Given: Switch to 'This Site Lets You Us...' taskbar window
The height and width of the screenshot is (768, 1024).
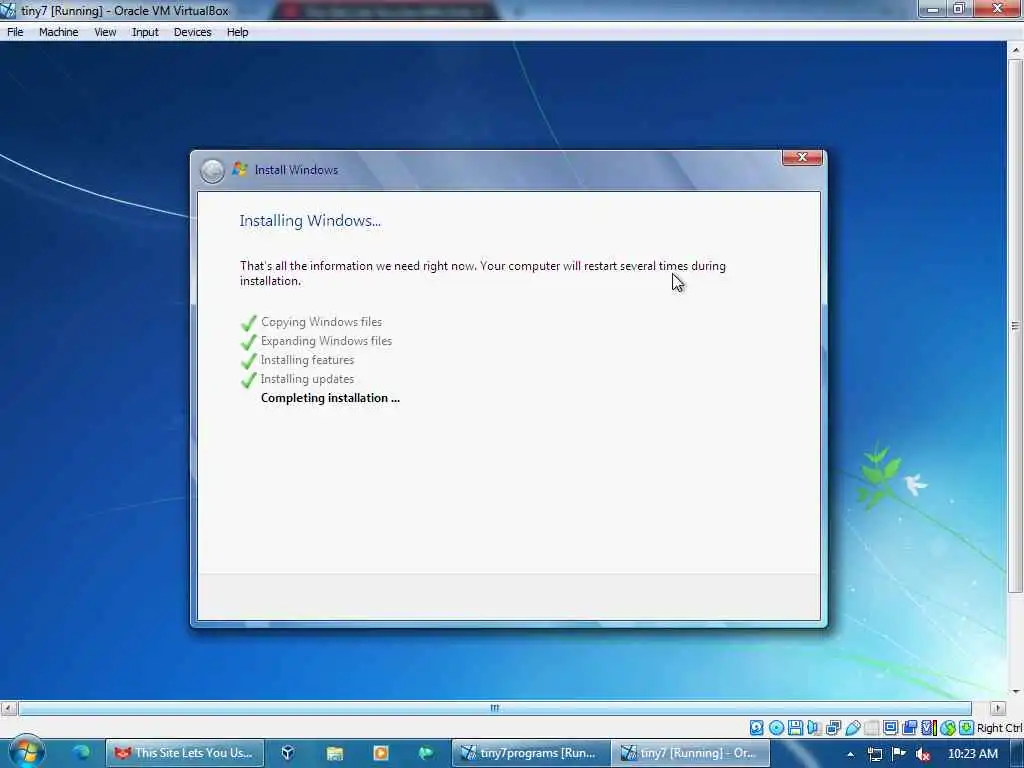Looking at the screenshot, I should (185, 753).
